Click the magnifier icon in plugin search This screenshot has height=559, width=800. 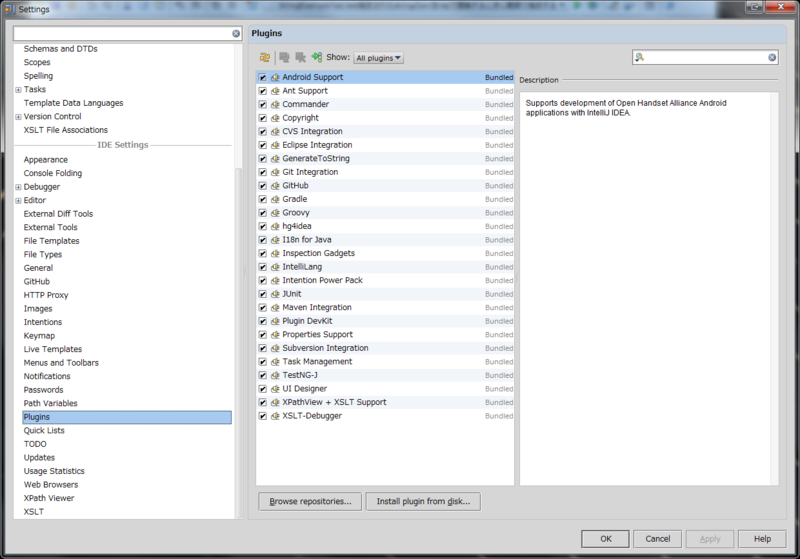coord(639,58)
